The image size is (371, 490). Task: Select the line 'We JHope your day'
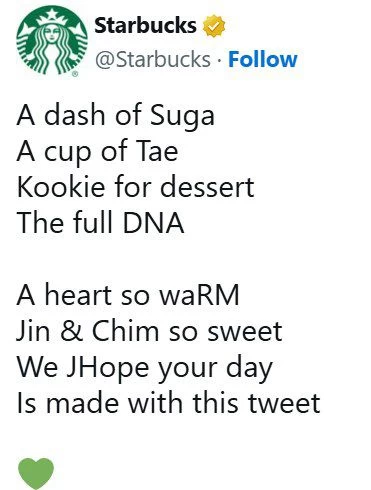[145, 369]
